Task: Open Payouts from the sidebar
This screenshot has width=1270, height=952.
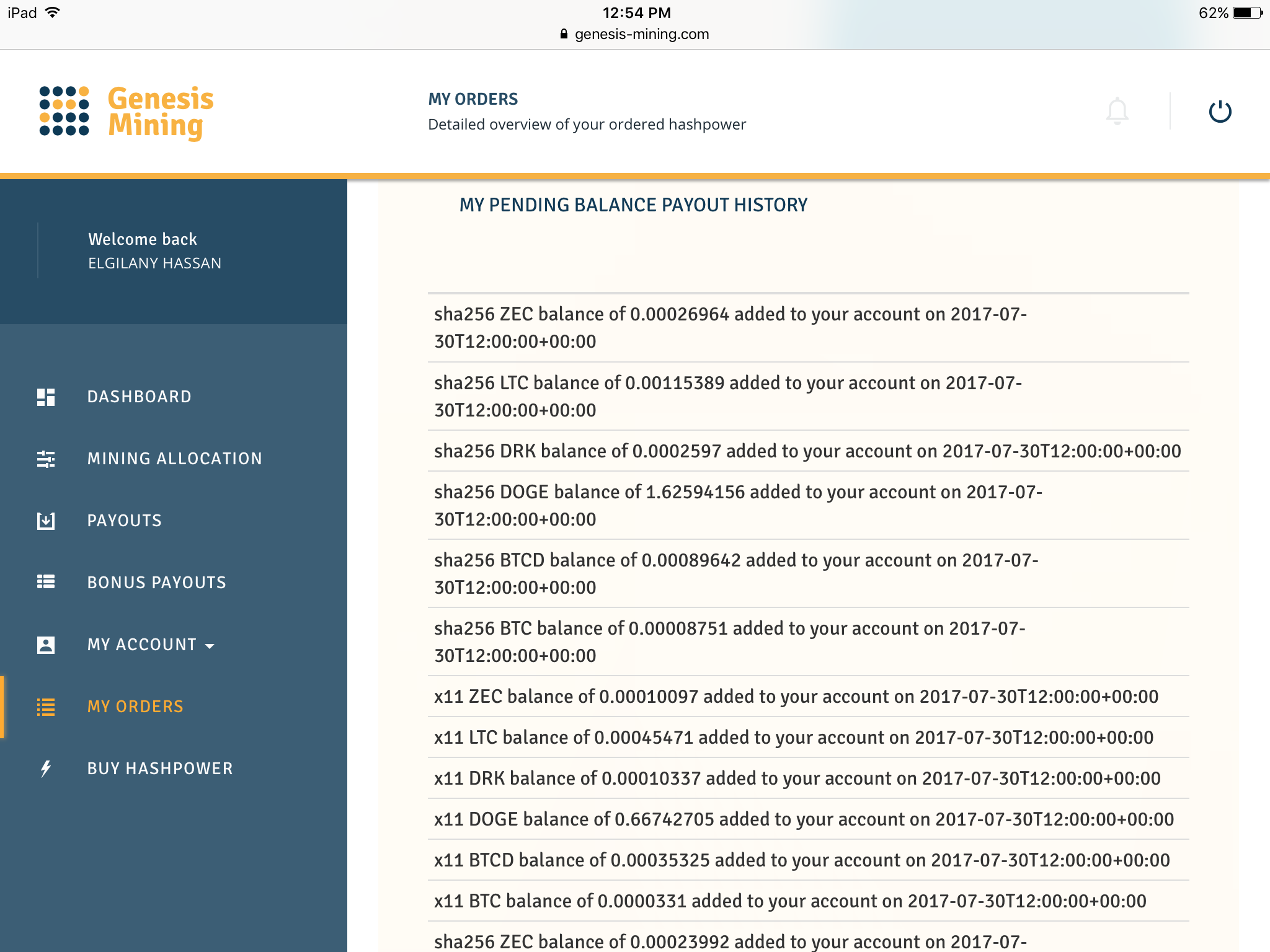Action: (124, 521)
